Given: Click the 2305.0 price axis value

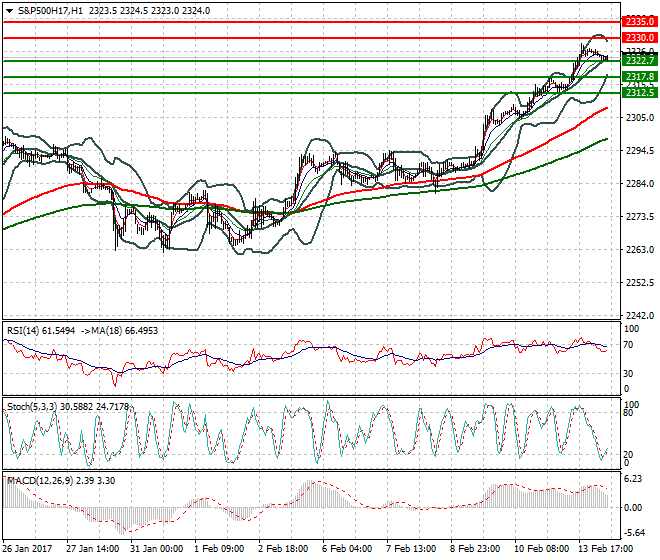Looking at the screenshot, I should (x=640, y=118).
